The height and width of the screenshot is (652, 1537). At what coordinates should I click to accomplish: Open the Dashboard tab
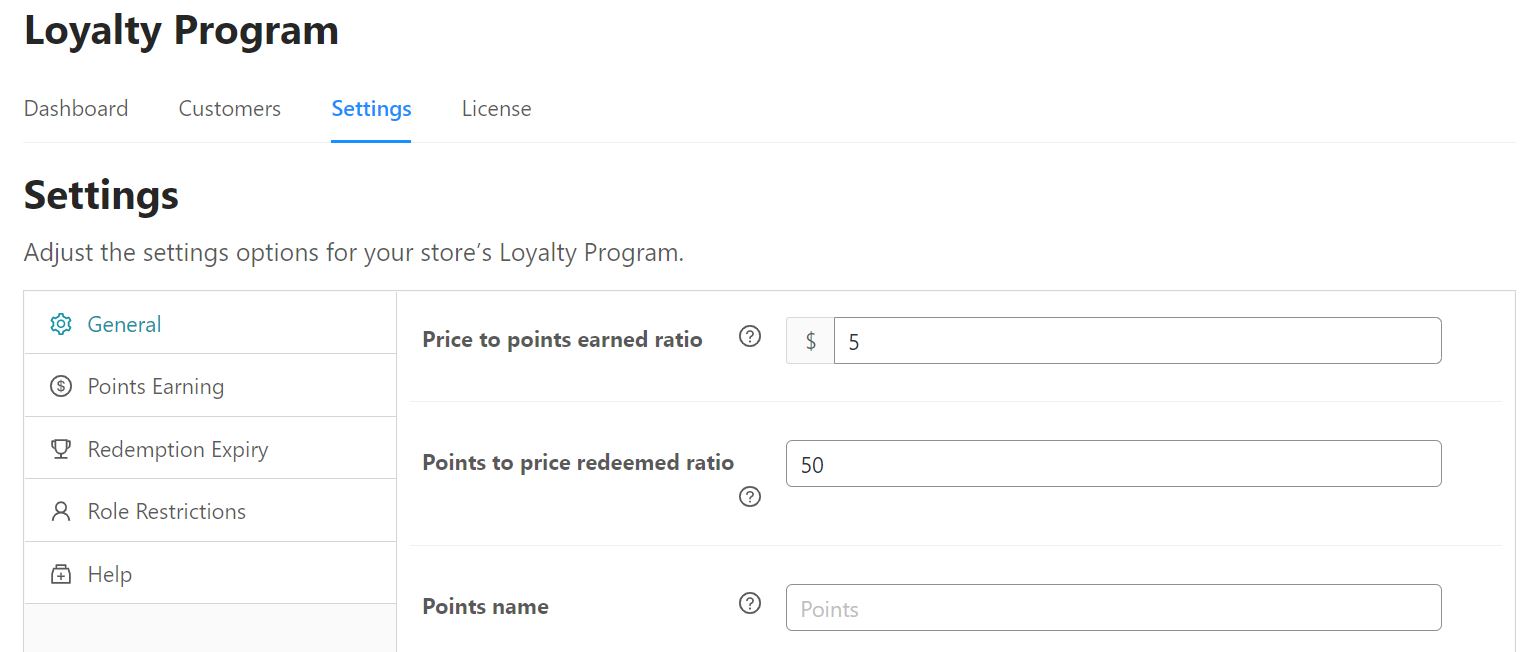pos(76,108)
